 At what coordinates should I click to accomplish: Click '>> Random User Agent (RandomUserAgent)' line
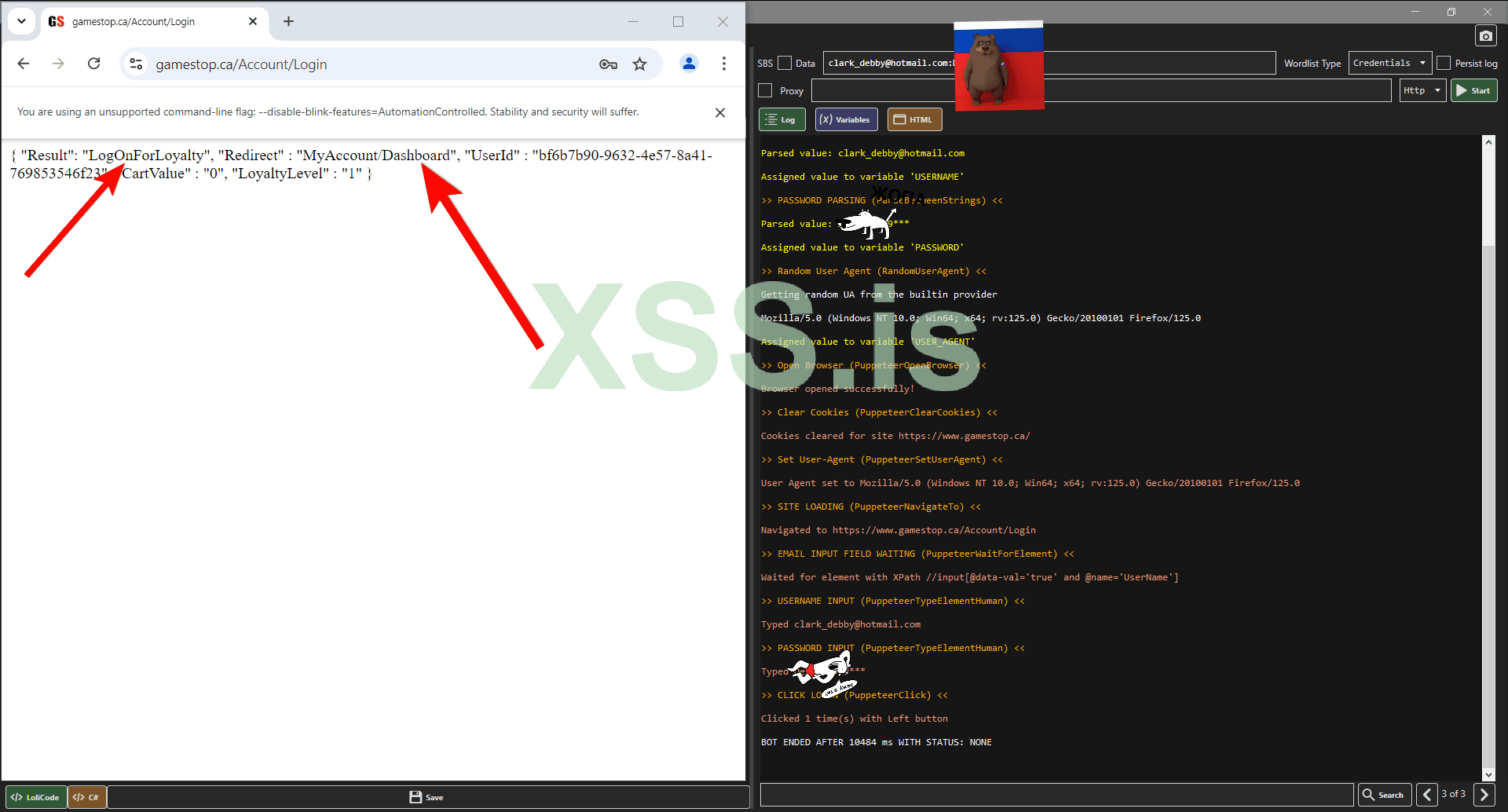[873, 271]
